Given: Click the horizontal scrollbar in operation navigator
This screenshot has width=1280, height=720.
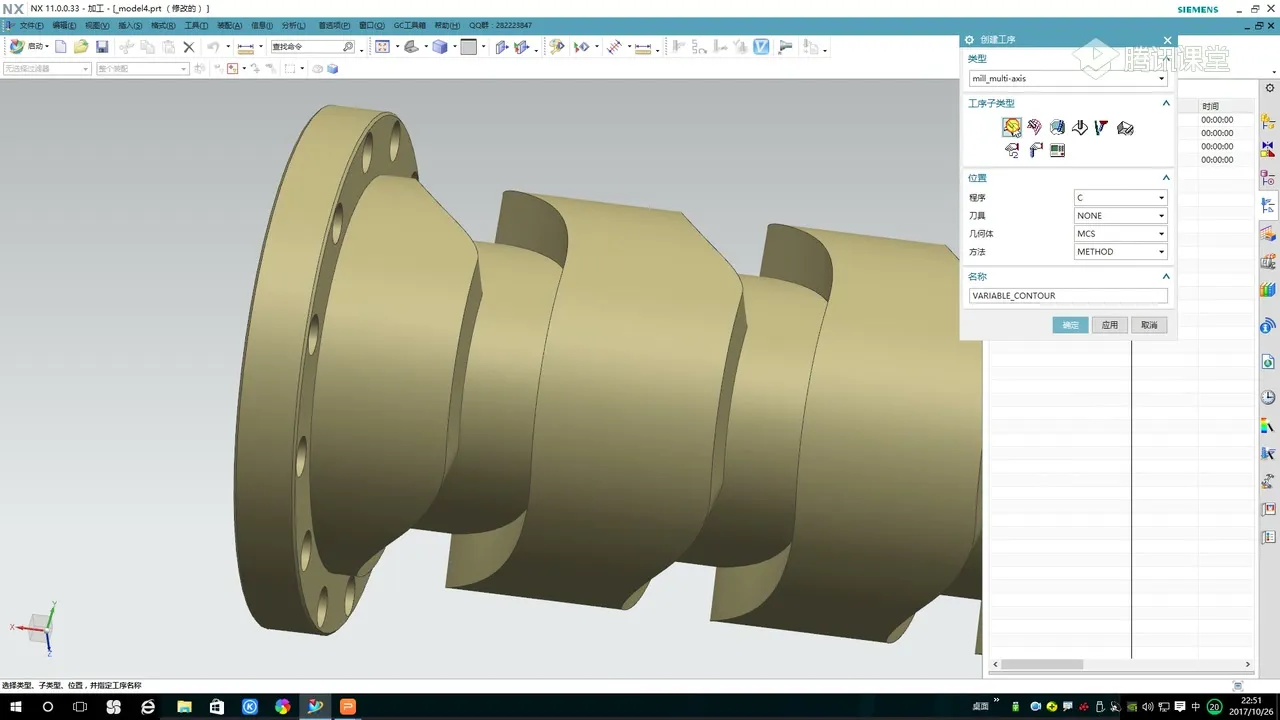Looking at the screenshot, I should click(1042, 664).
